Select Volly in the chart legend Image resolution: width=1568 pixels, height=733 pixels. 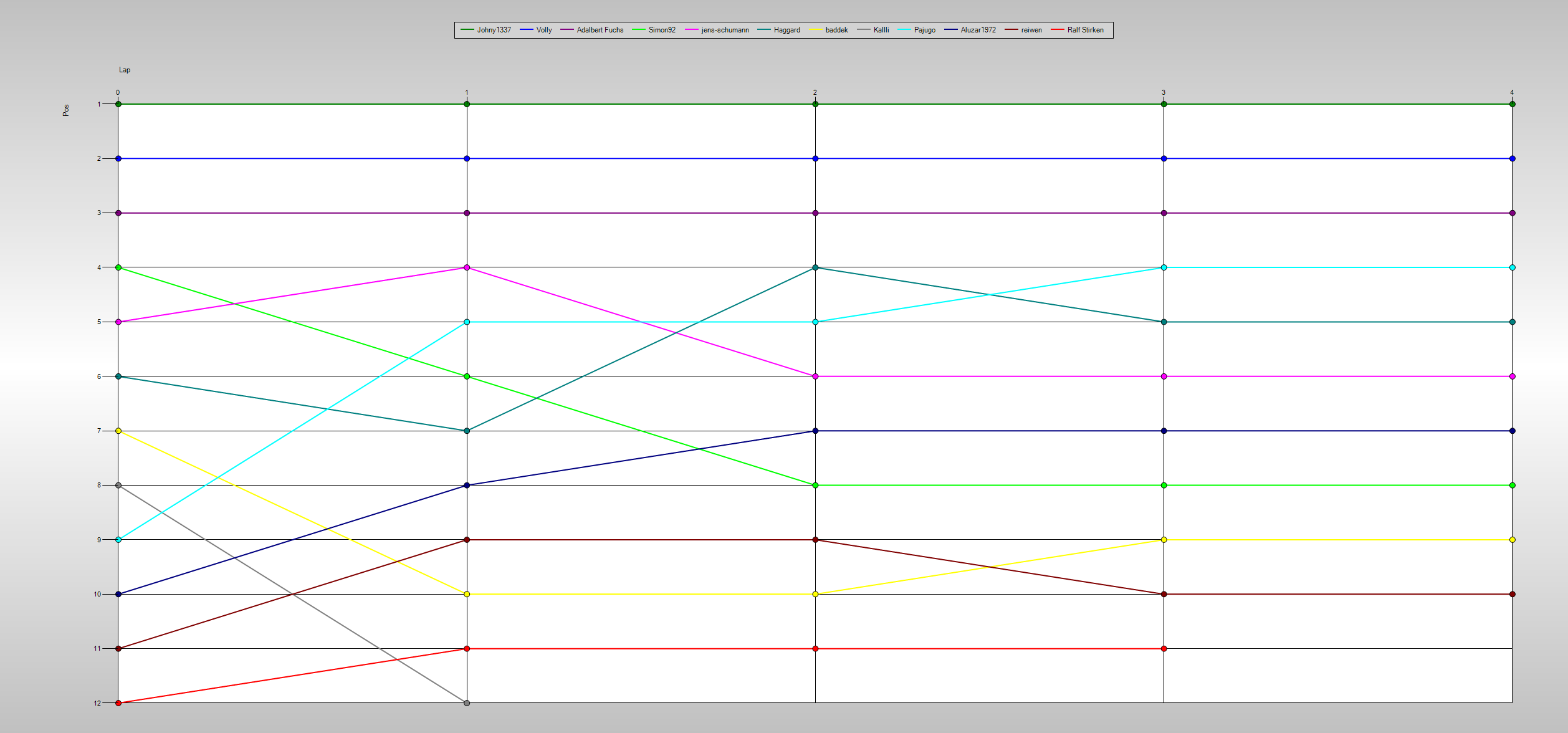coord(535,30)
